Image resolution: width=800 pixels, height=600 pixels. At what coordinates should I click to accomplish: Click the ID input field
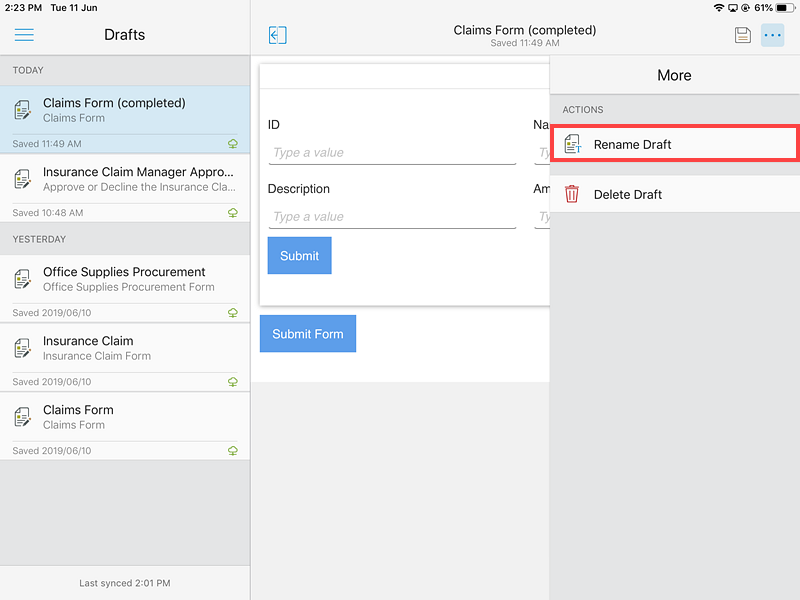click(392, 153)
